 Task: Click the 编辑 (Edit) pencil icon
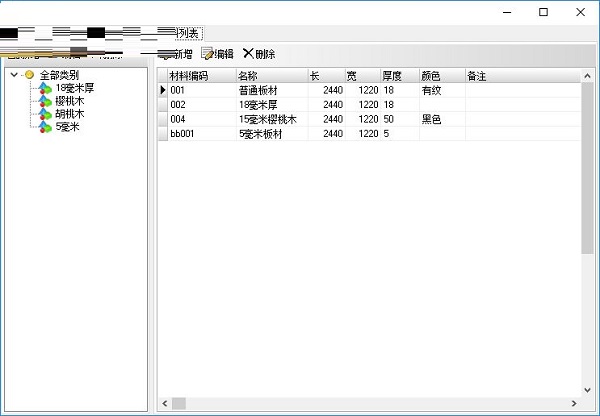pos(208,54)
